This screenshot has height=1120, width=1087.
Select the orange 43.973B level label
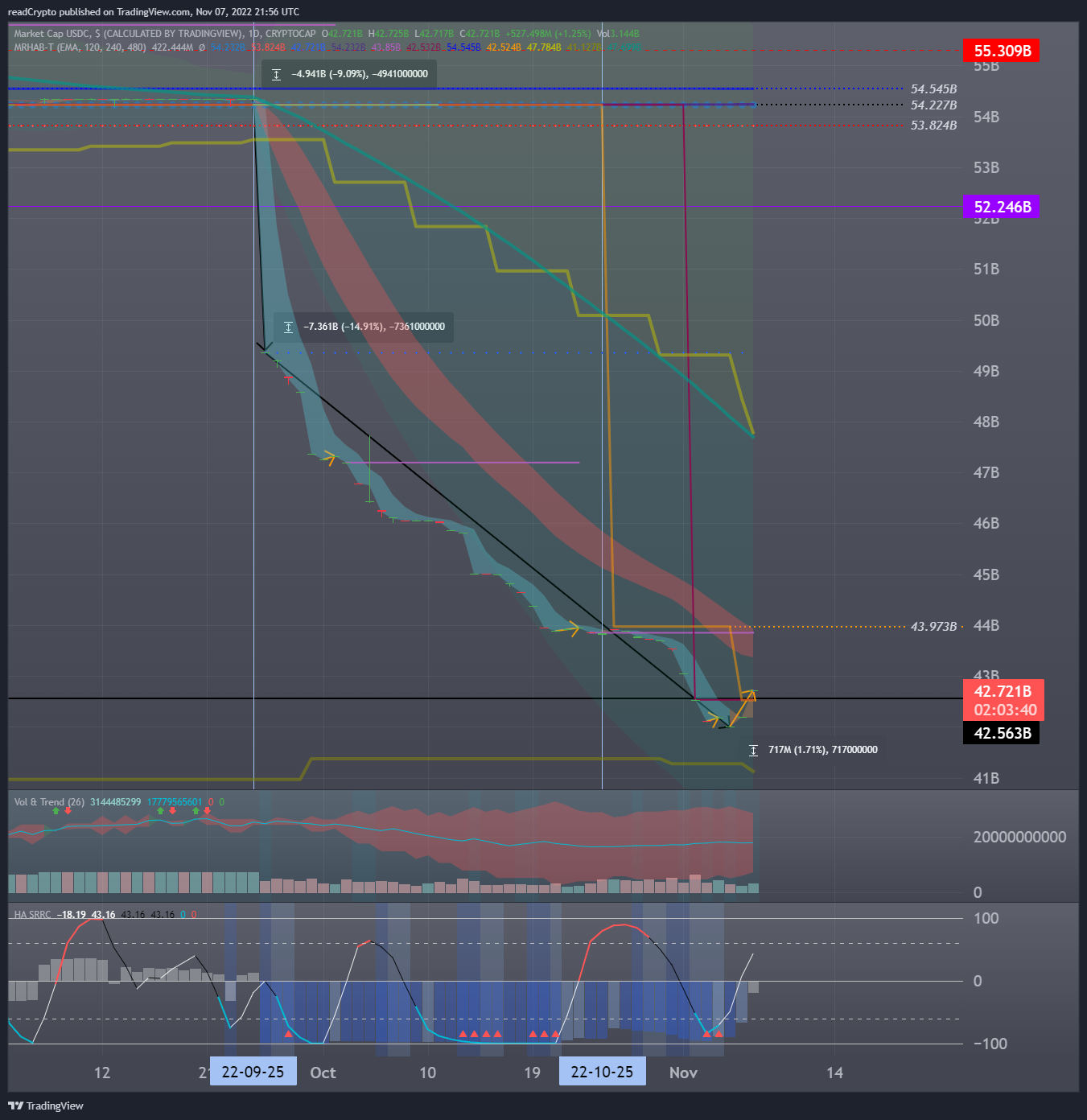pyautogui.click(x=933, y=626)
